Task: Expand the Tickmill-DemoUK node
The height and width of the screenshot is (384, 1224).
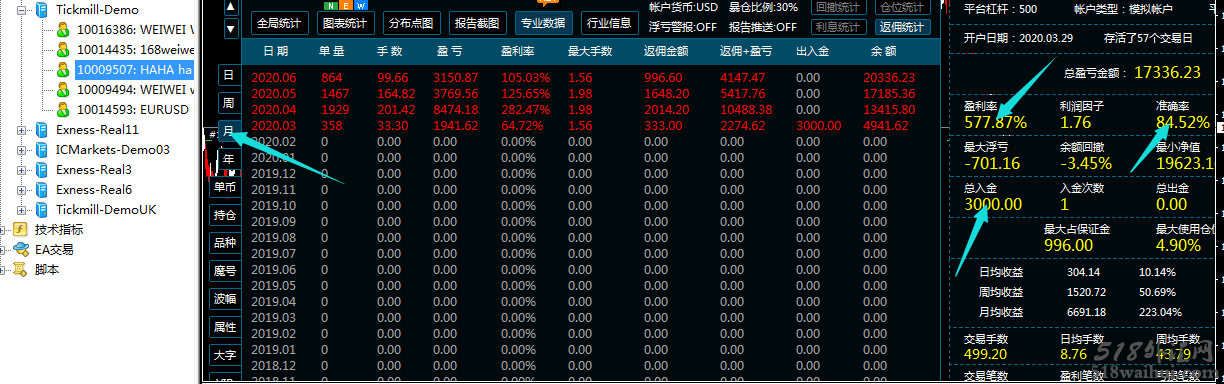Action: coord(22,210)
